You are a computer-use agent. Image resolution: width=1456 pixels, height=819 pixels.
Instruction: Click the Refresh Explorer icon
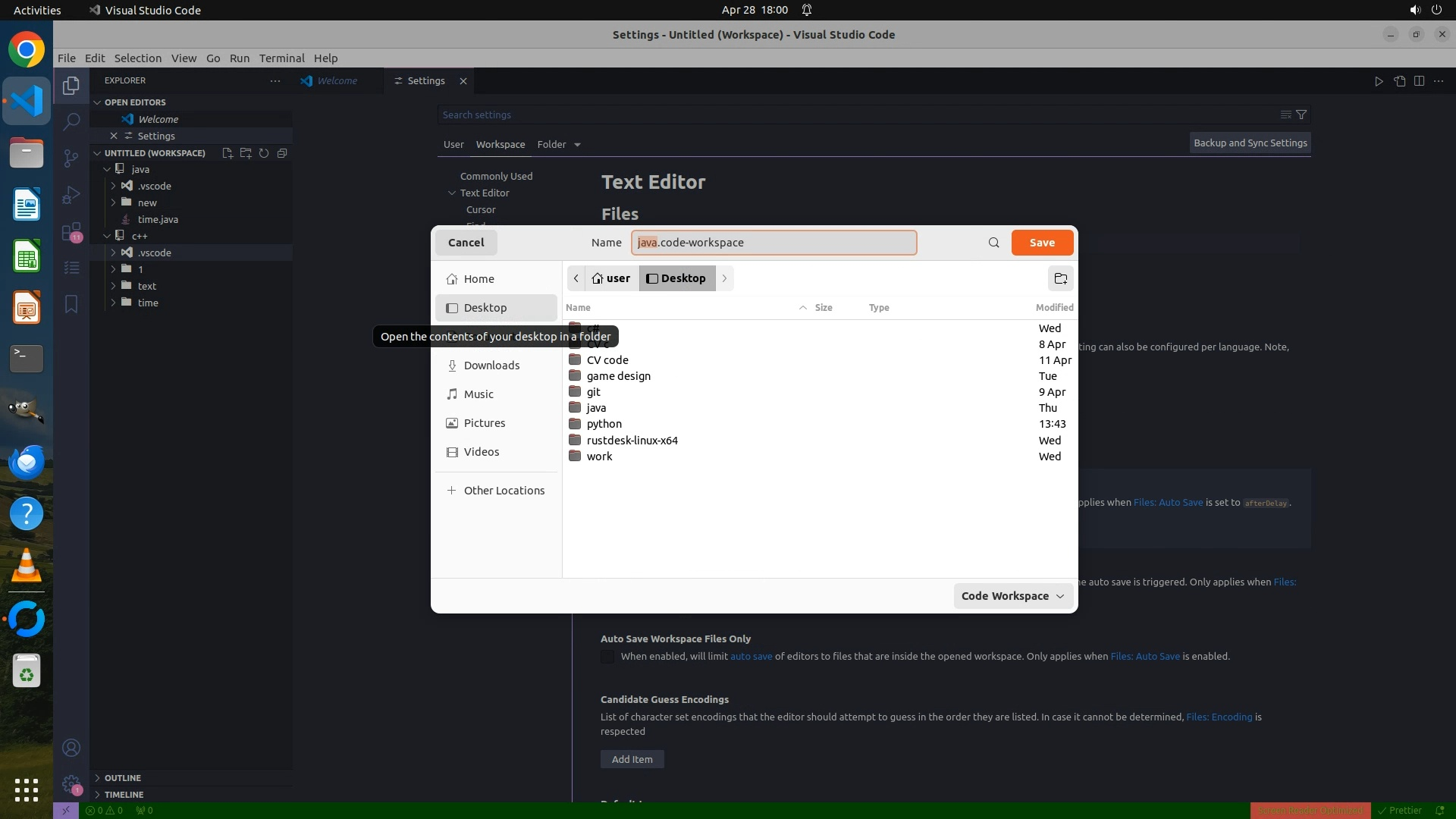point(264,153)
